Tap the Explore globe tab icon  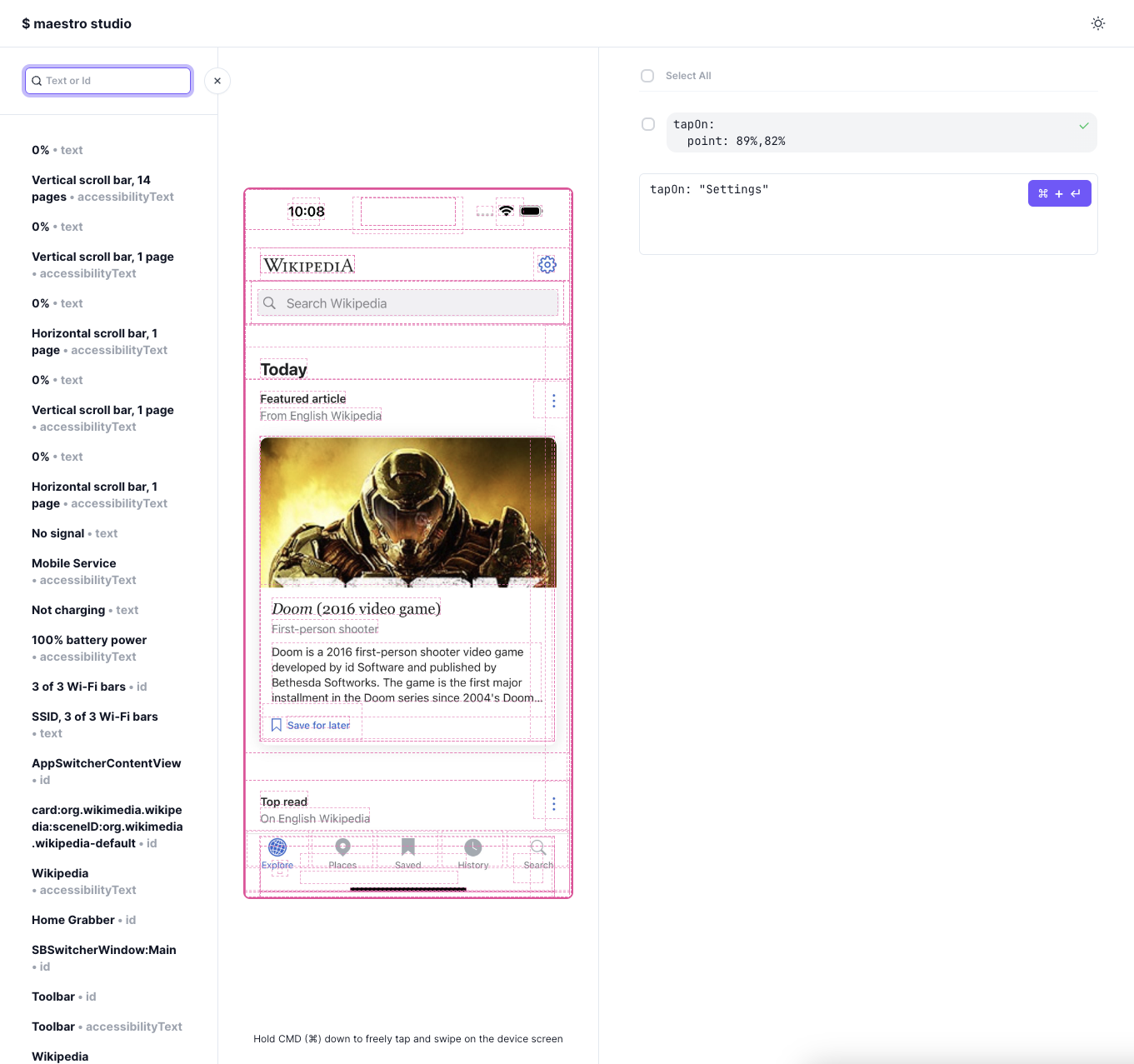tap(277, 847)
